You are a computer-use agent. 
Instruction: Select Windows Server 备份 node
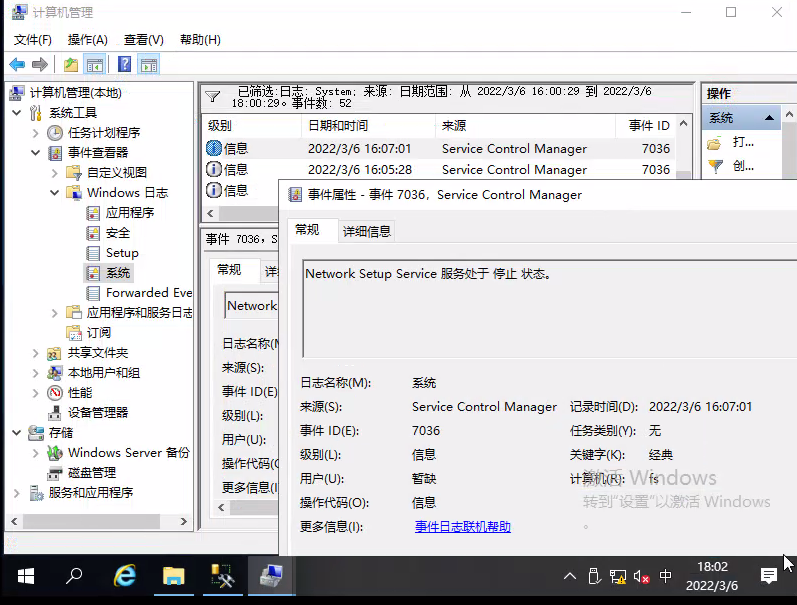point(129,452)
